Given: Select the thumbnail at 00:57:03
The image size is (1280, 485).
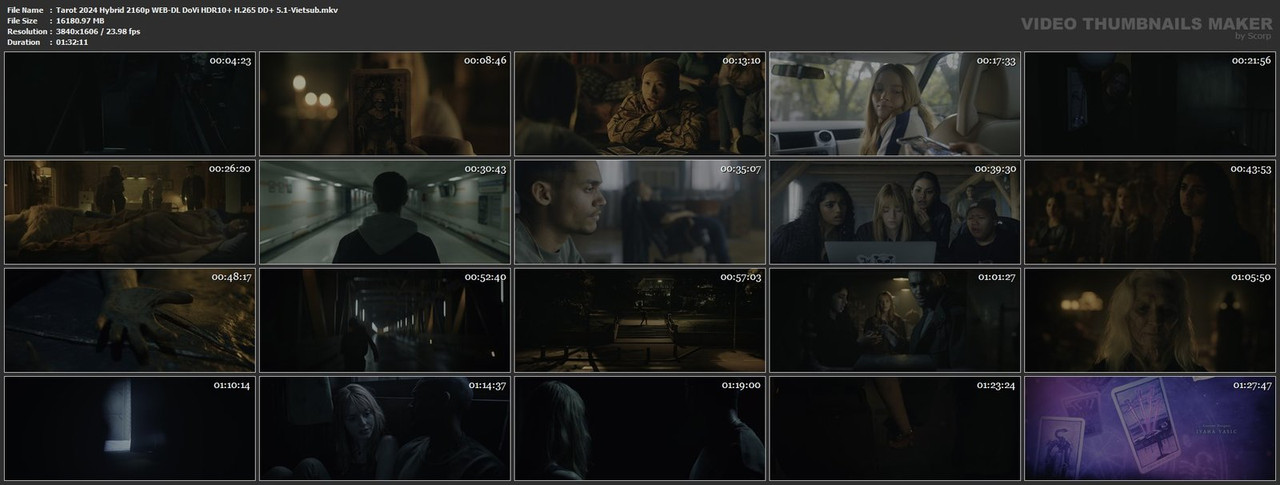Looking at the screenshot, I should (x=640, y=320).
